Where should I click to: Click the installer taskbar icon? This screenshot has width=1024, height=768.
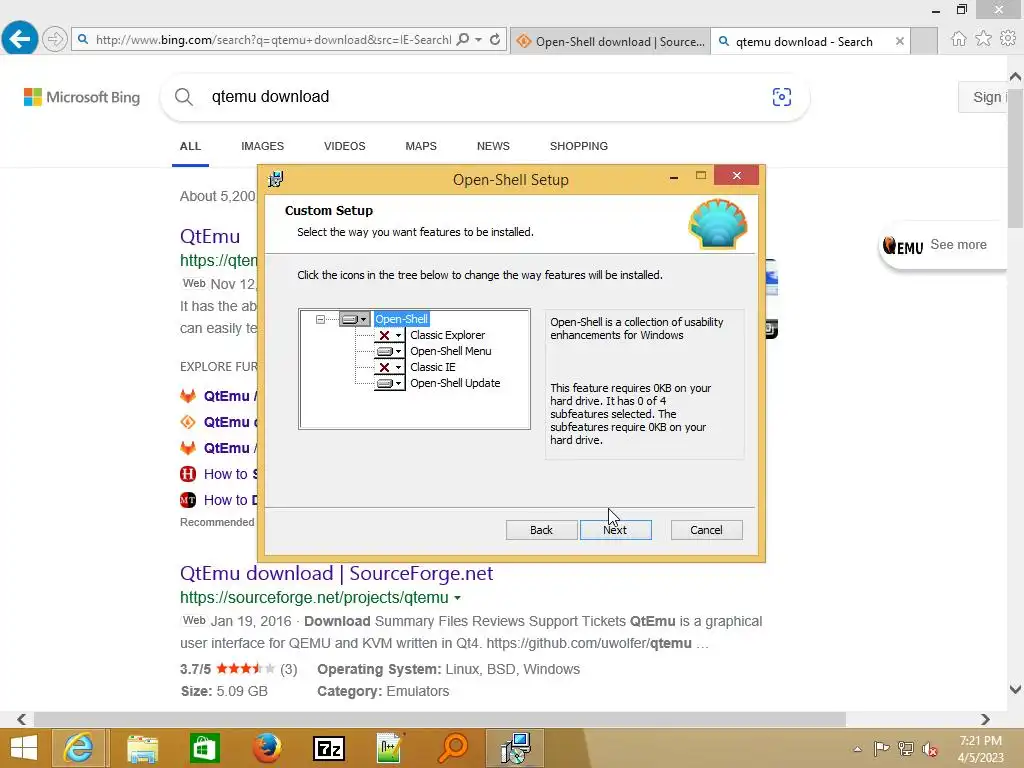click(x=515, y=748)
